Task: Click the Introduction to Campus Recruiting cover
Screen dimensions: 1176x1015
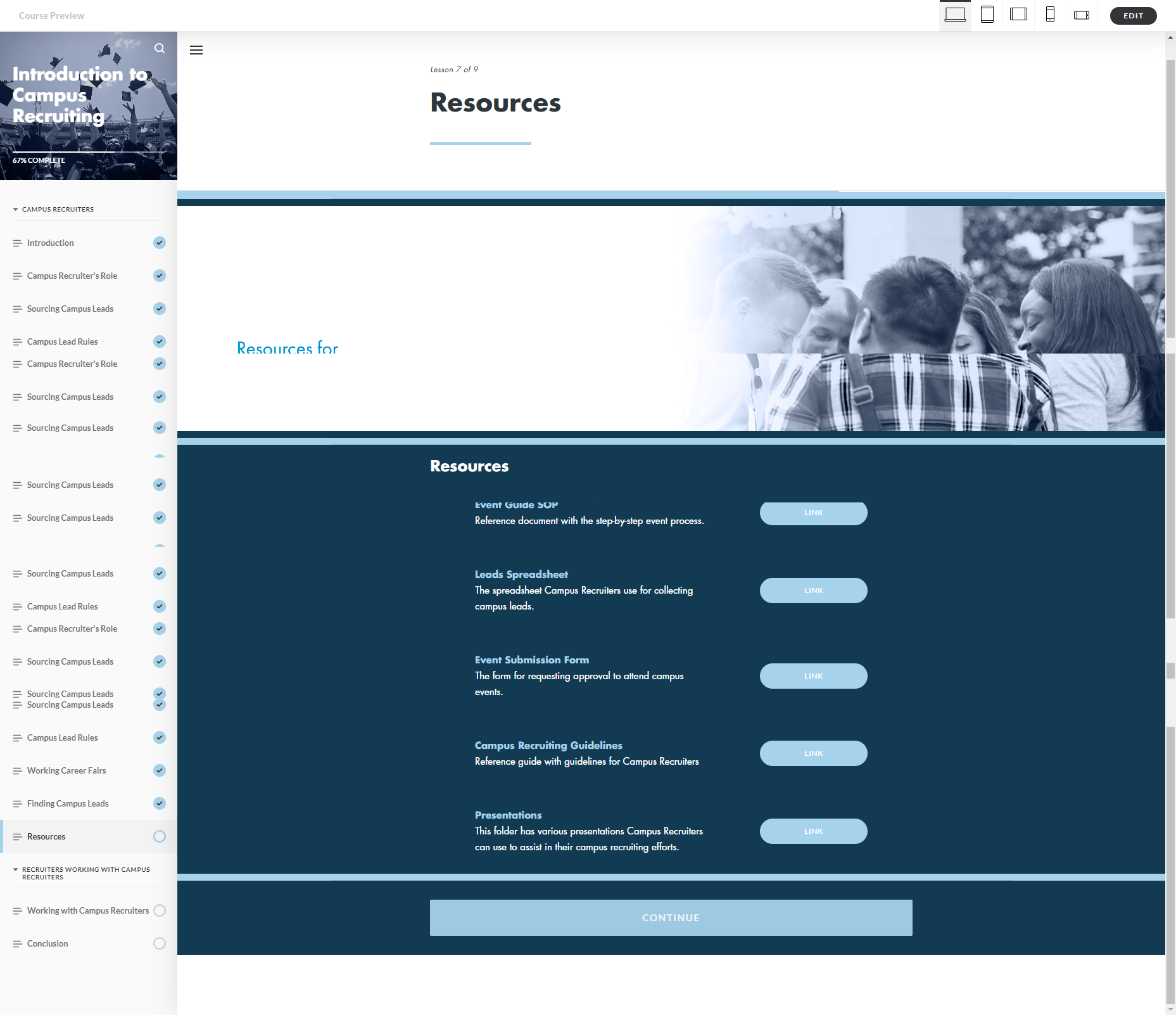Action: coord(89,106)
